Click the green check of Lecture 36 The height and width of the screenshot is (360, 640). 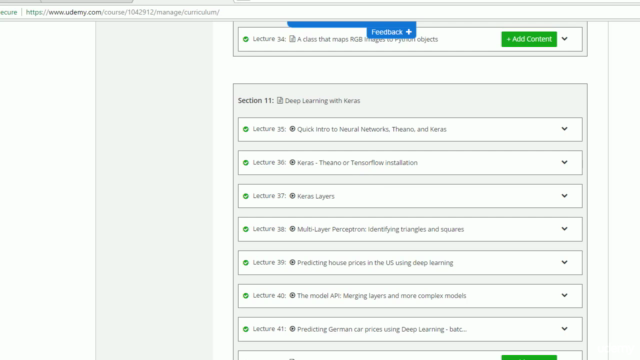[x=246, y=162]
